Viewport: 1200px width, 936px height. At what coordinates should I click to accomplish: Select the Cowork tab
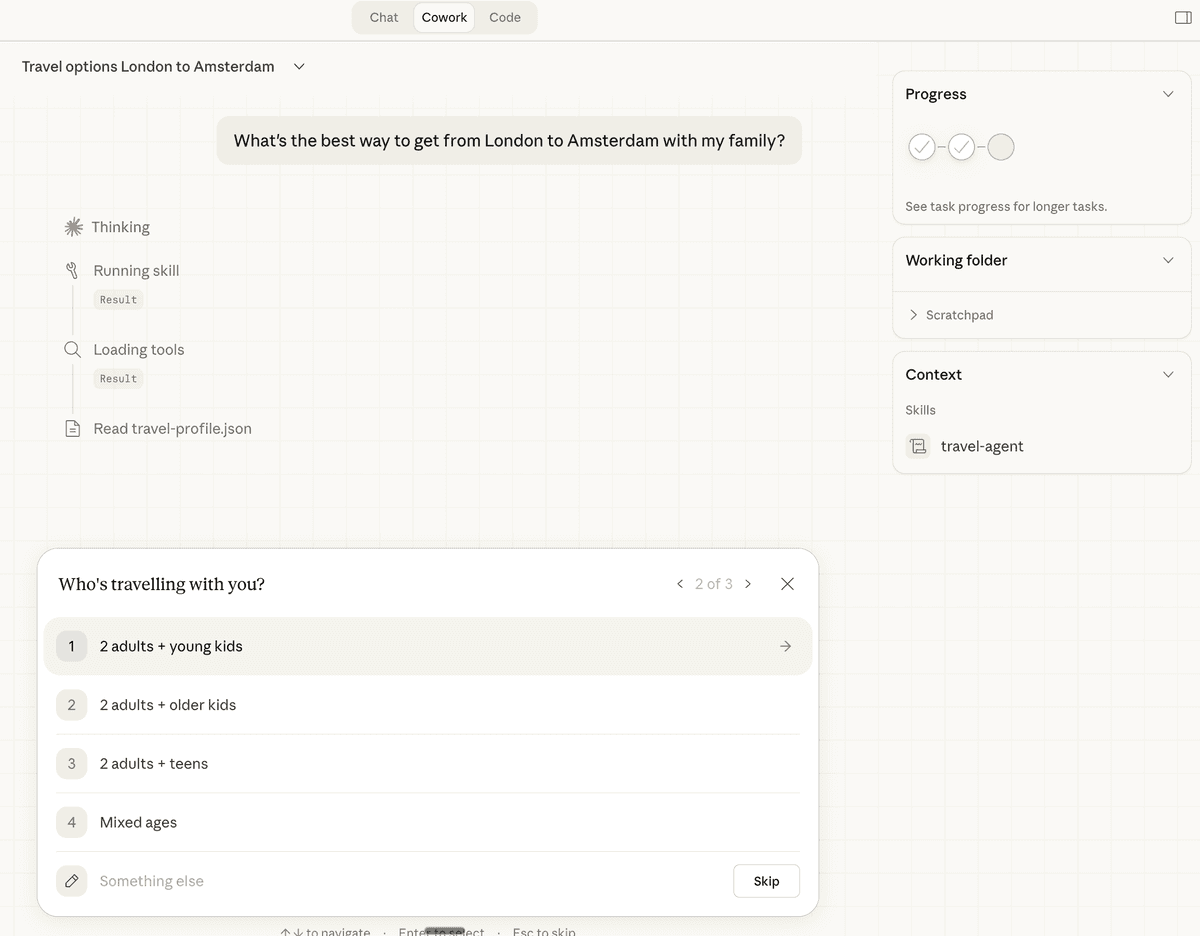coord(444,17)
